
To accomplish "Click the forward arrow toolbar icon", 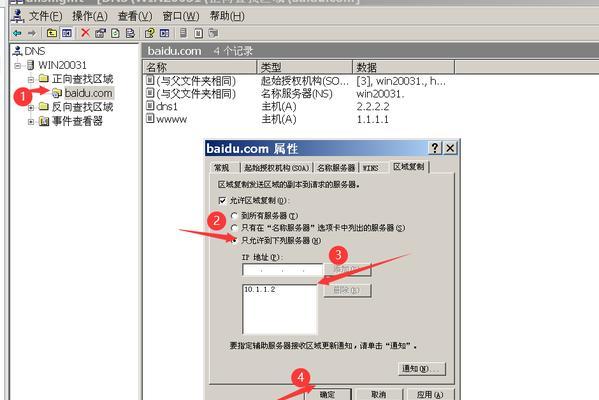I will tap(32, 33).
